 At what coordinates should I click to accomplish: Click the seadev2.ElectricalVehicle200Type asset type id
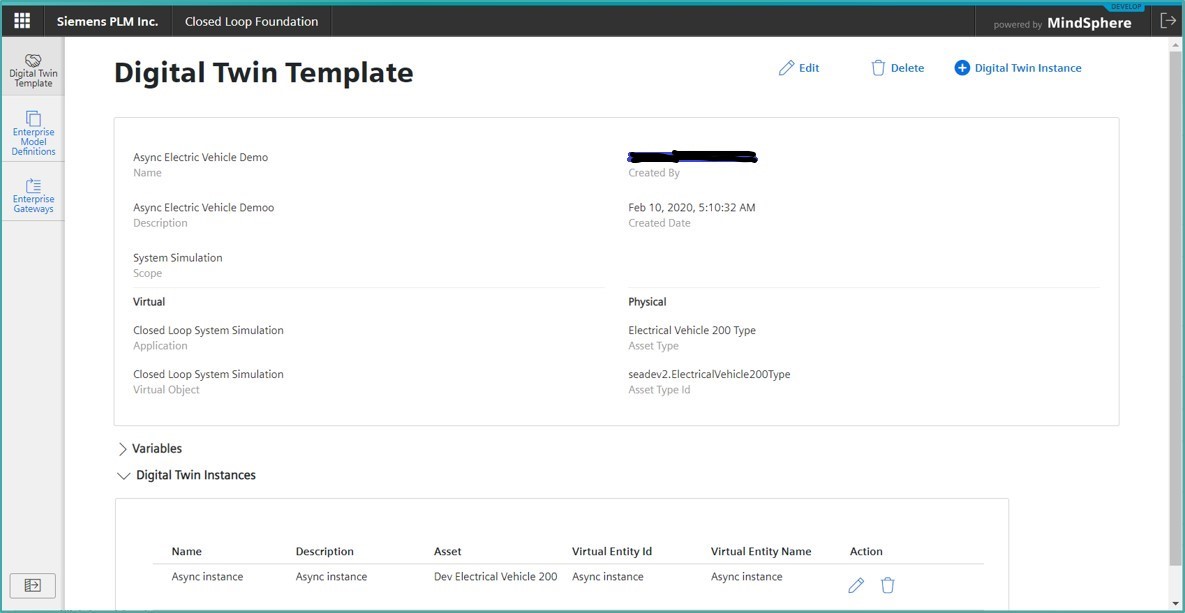pos(709,374)
